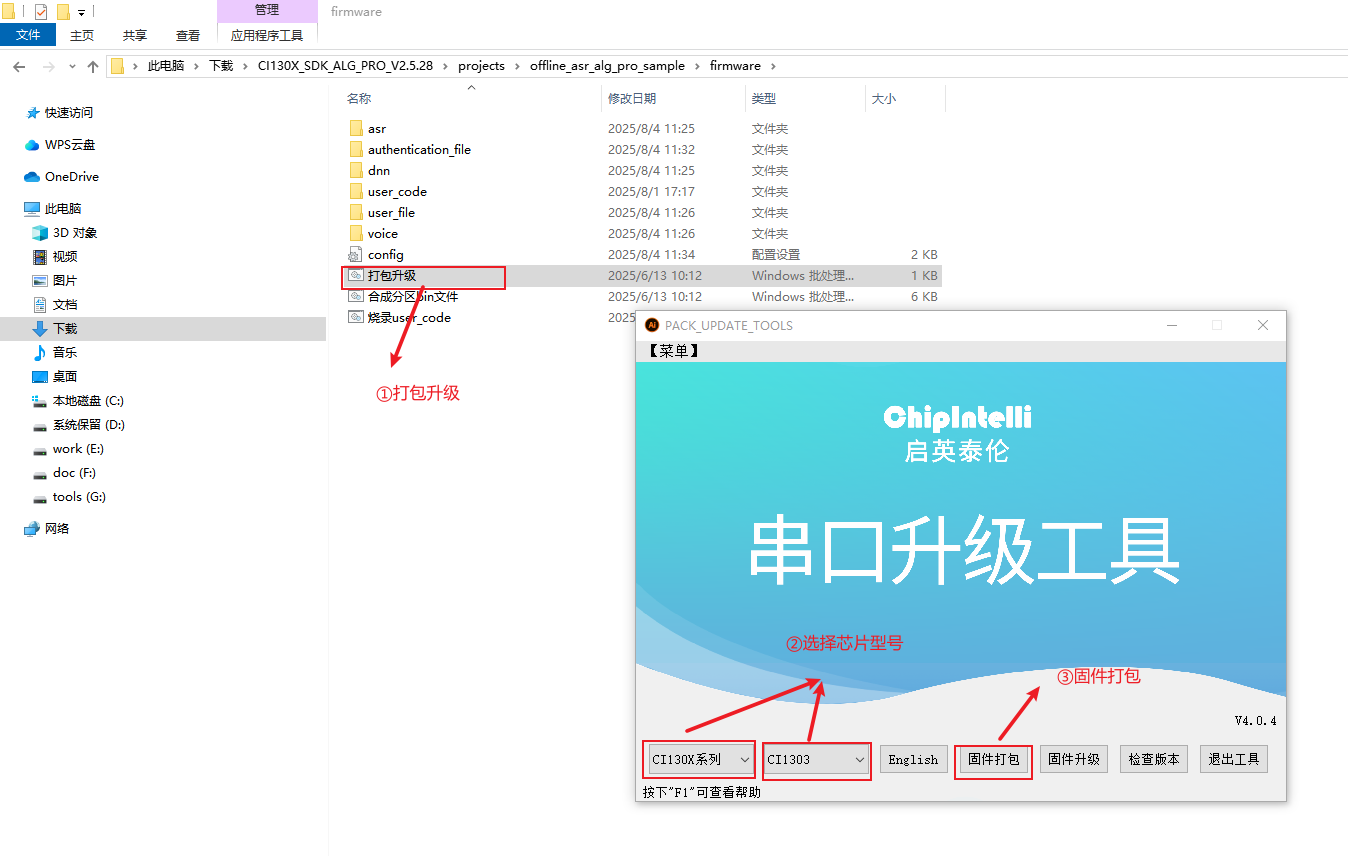Image resolution: width=1348 pixels, height=856 pixels.
Task: Expand the CI130X系列 chip series dropdown
Action: (699, 760)
